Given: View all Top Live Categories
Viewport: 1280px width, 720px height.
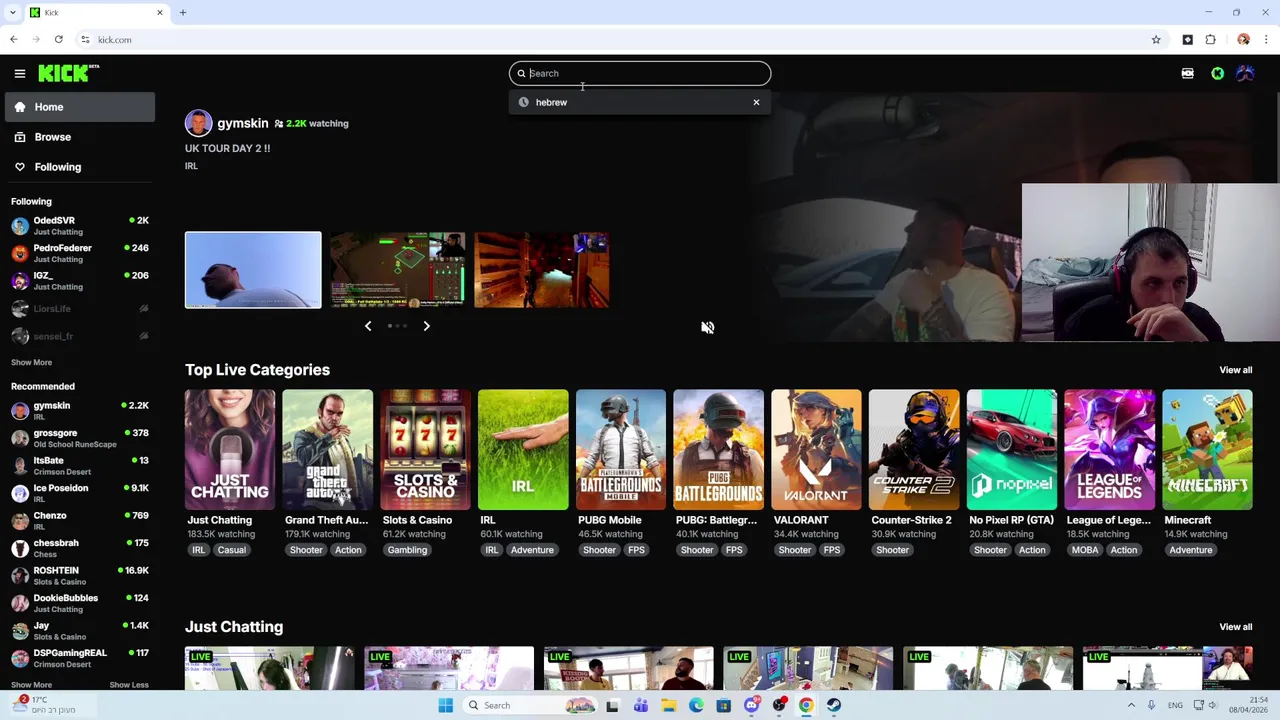Looking at the screenshot, I should click(1235, 370).
